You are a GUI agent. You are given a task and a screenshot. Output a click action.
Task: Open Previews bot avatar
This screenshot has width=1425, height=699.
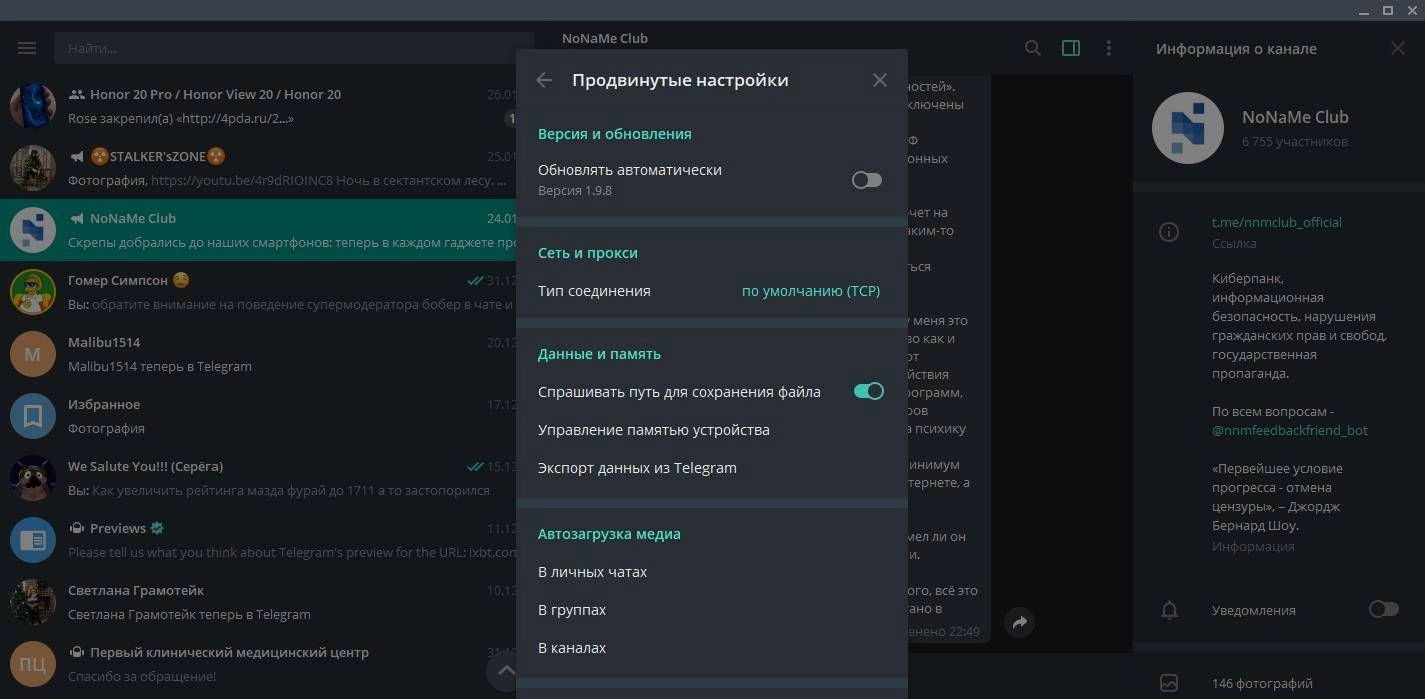[x=32, y=540]
